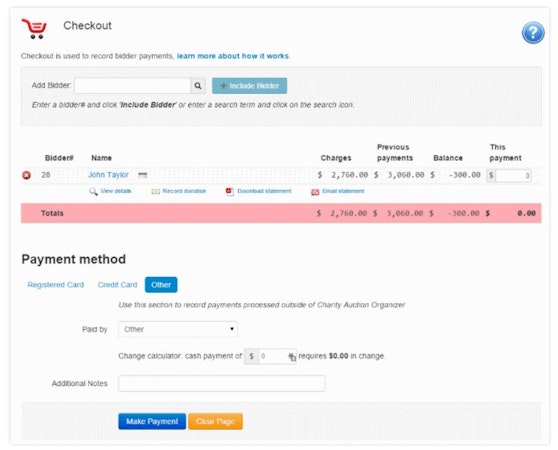The image size is (558, 450).
Task: Open the blue help question mark icon
Action: point(533,33)
